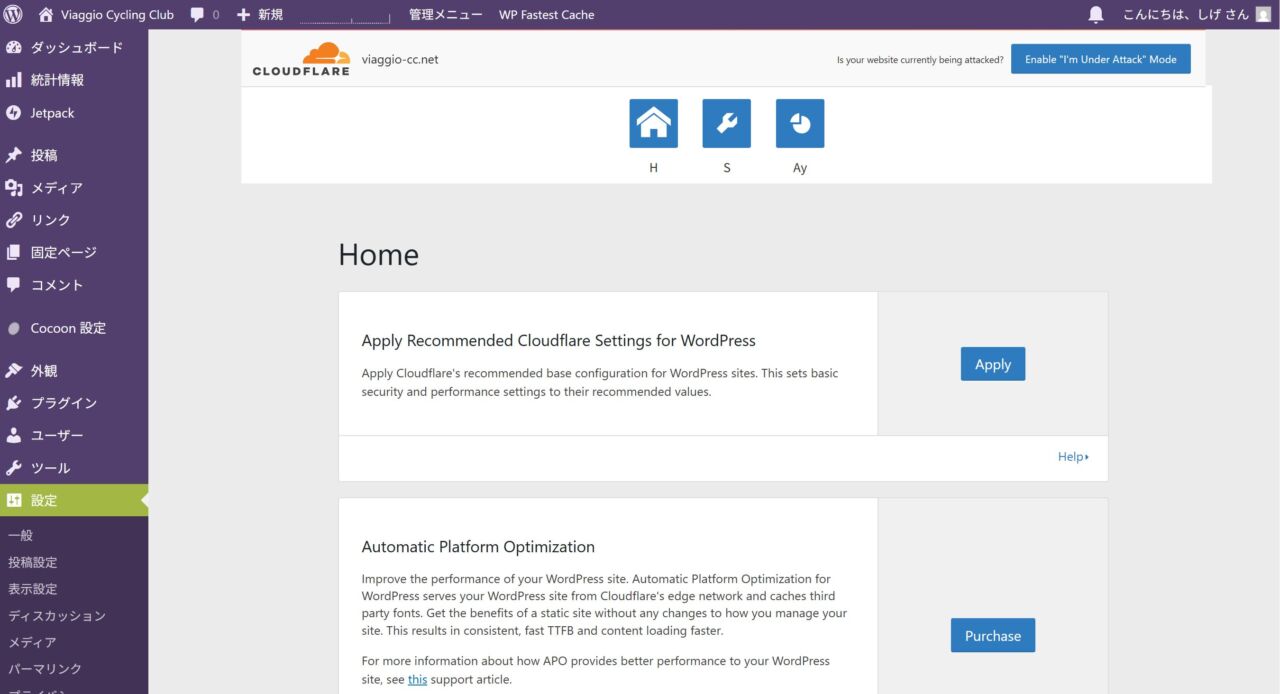Select パーマリンク settings submenu item

coord(45,668)
